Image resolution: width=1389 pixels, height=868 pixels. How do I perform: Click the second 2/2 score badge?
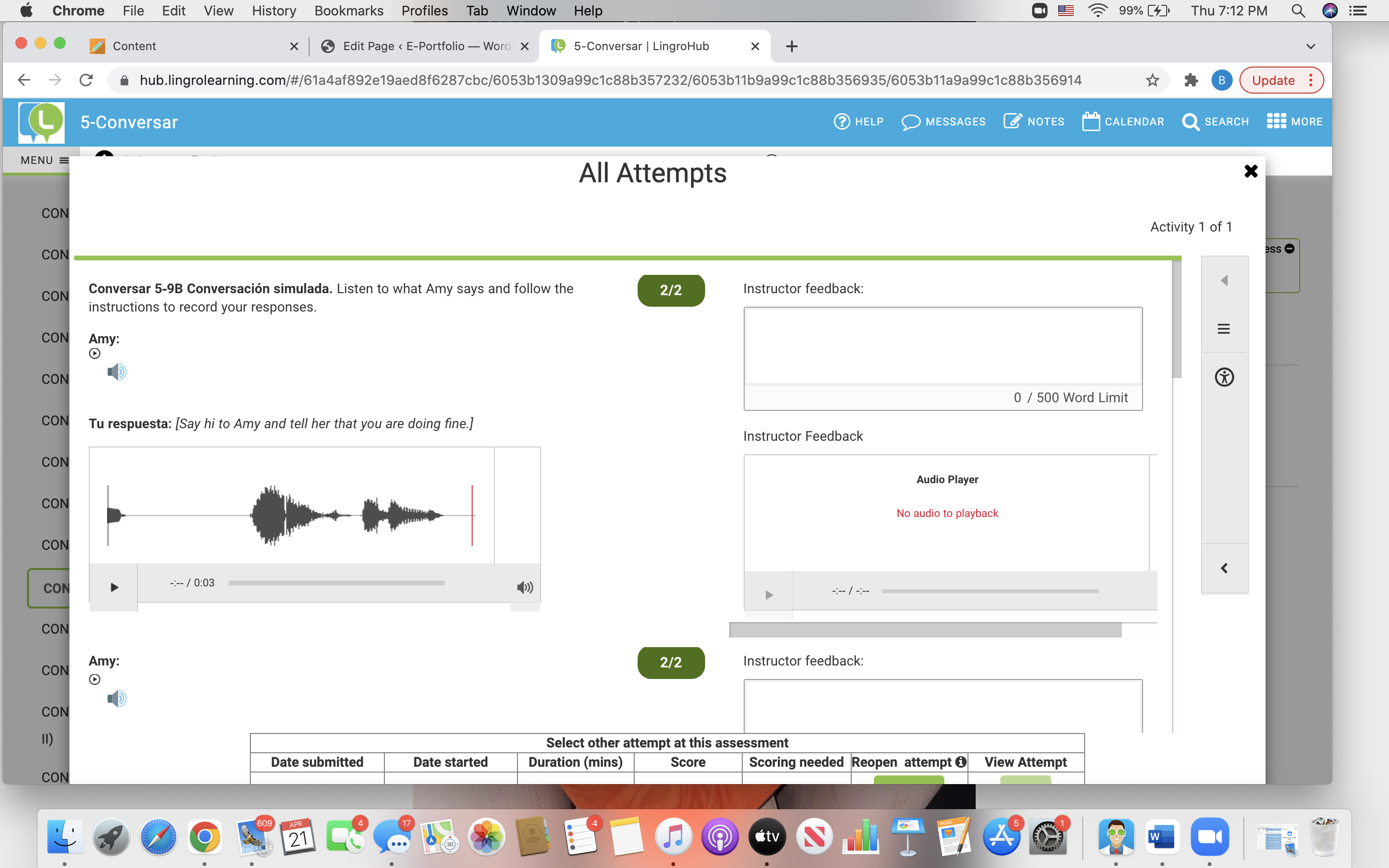pyautogui.click(x=671, y=663)
